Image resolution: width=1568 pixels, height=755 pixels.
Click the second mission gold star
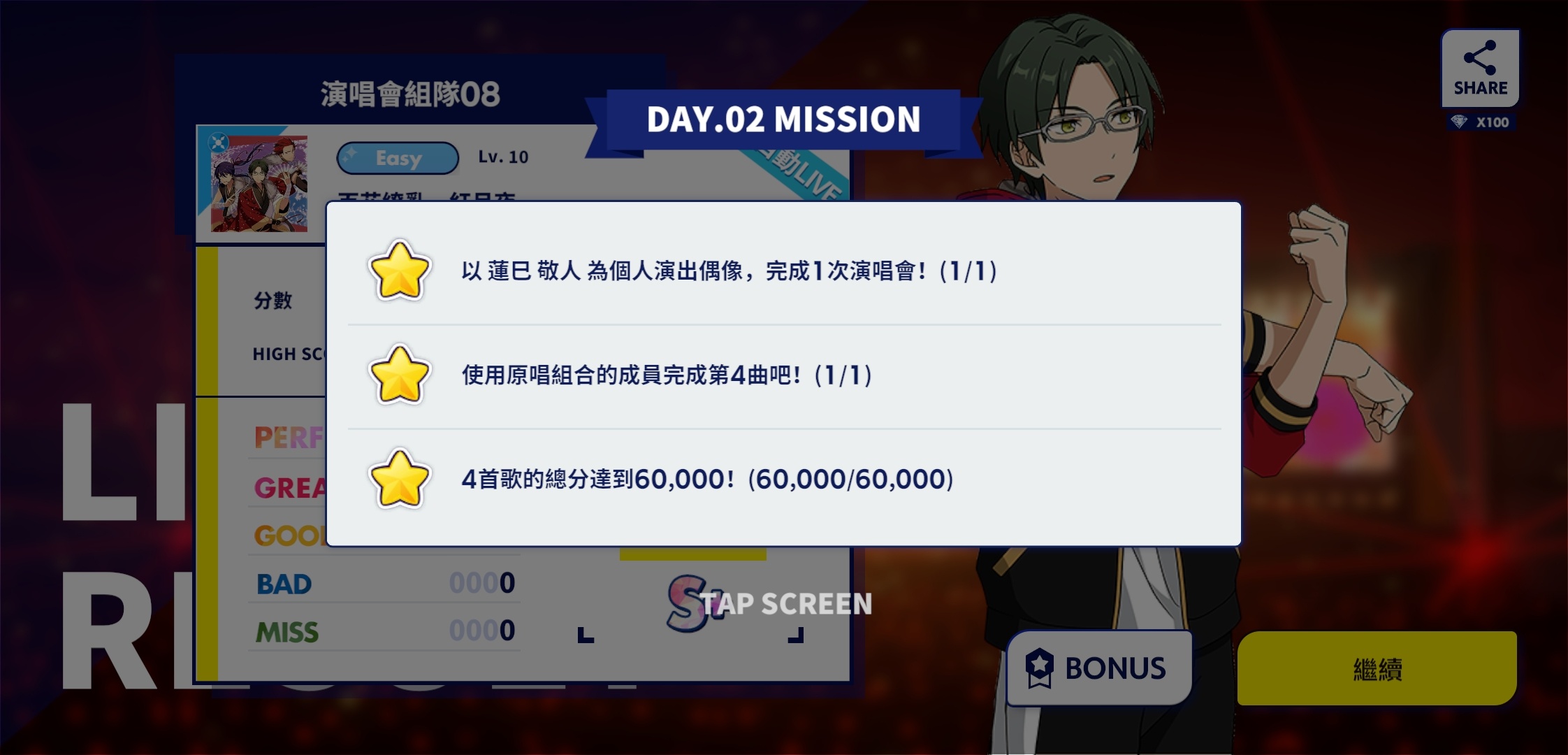point(399,375)
